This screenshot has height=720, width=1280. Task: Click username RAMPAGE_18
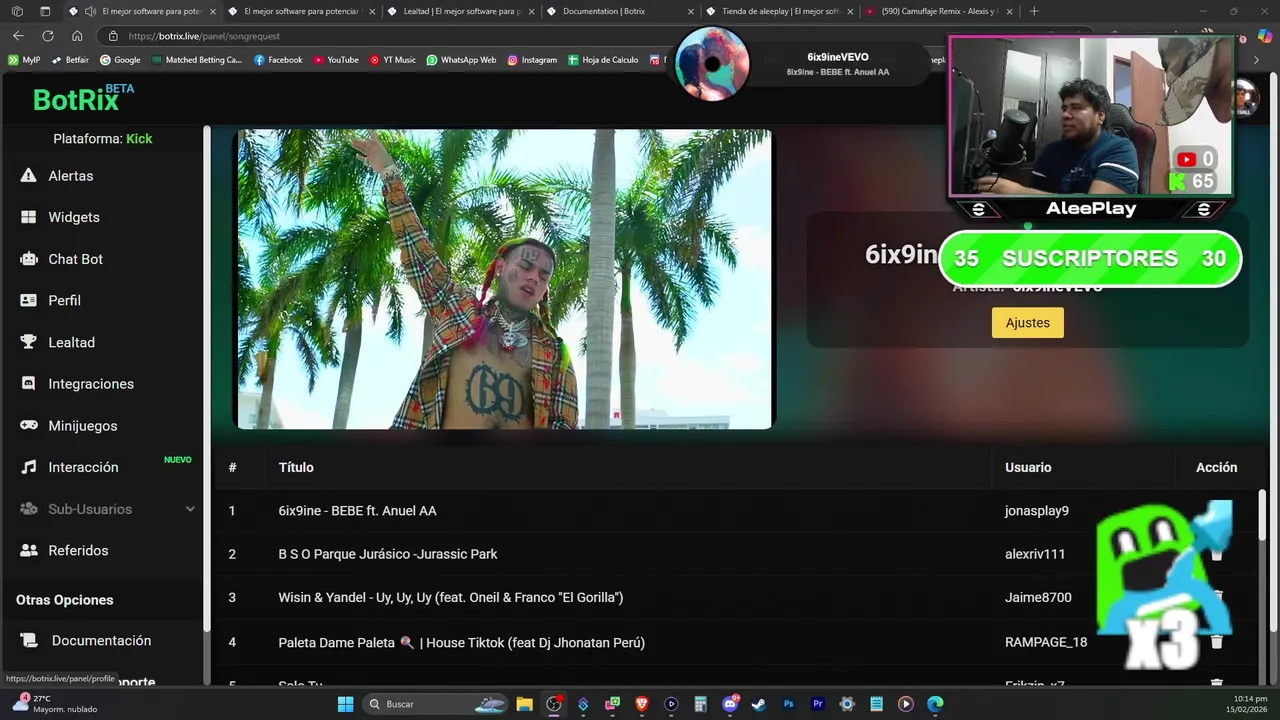[x=1046, y=642]
